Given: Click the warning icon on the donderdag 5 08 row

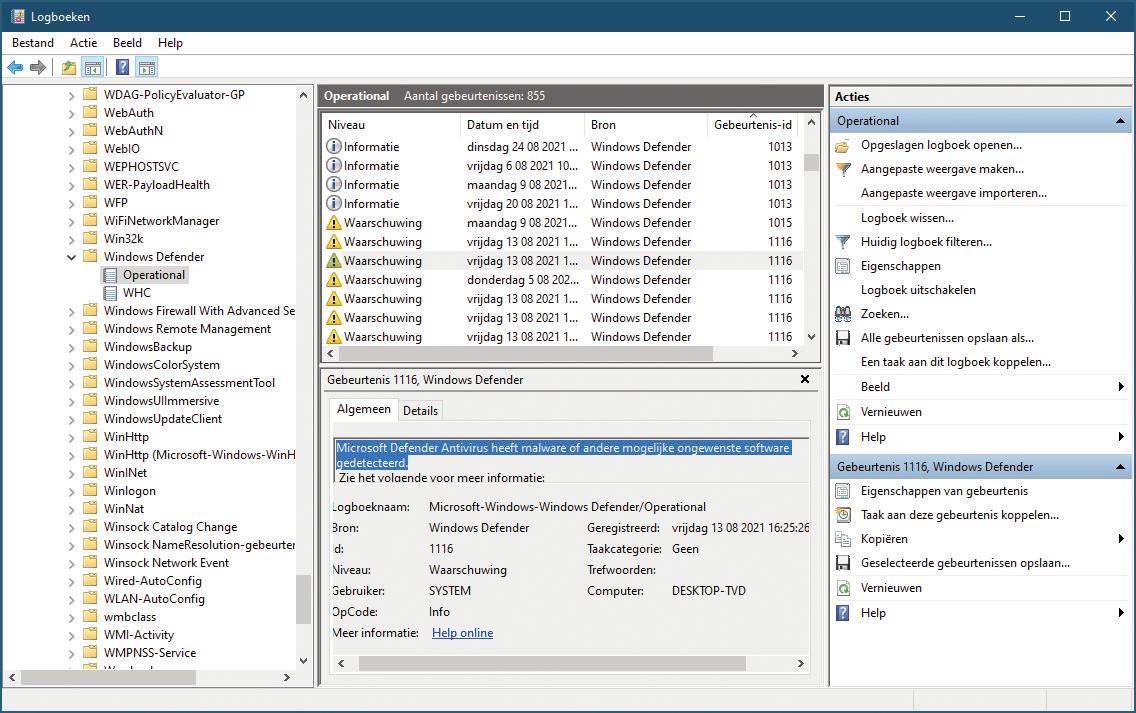Looking at the screenshot, I should [334, 280].
